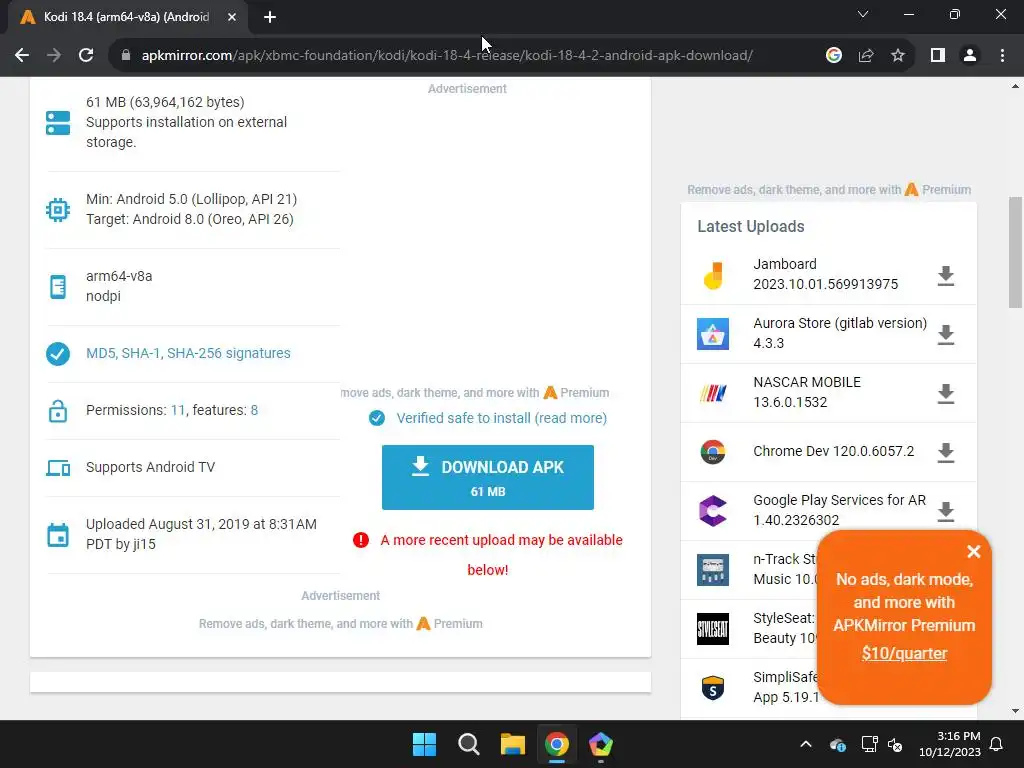Download the Jamboard APK via its arrow icon
Image resolution: width=1024 pixels, height=768 pixels.
coord(946,276)
